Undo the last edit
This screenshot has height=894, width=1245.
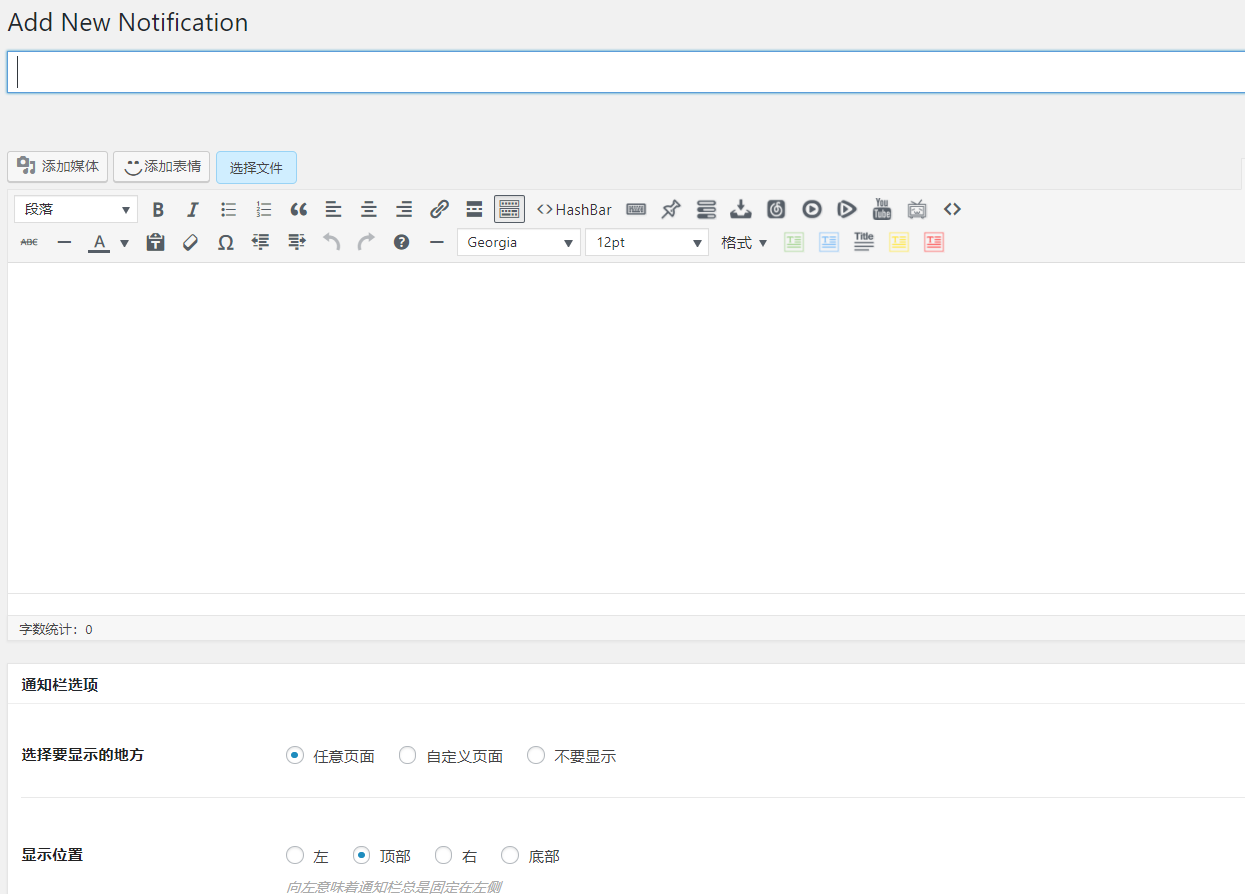[331, 242]
